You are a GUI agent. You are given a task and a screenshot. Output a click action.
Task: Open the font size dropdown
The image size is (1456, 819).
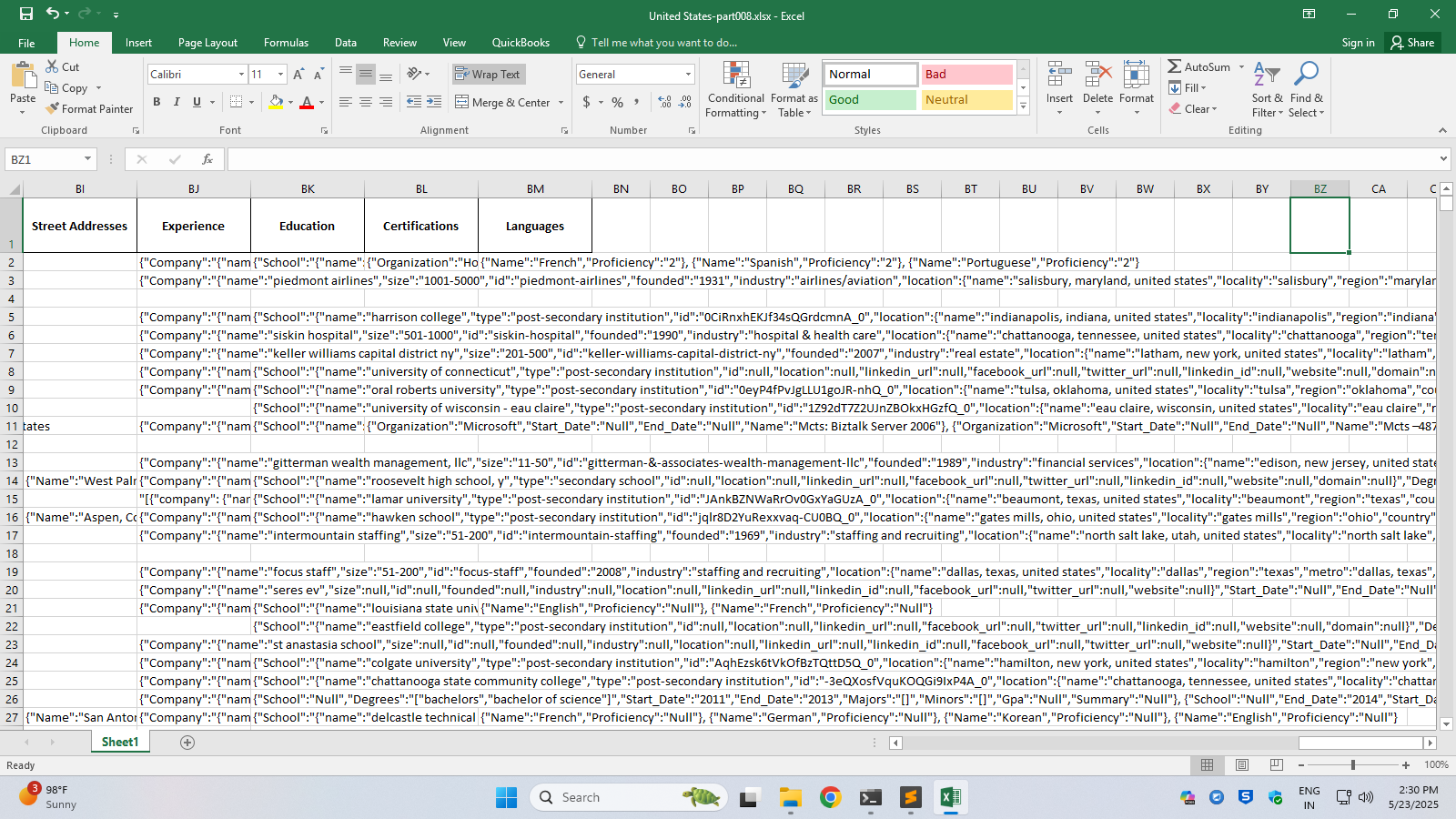280,75
